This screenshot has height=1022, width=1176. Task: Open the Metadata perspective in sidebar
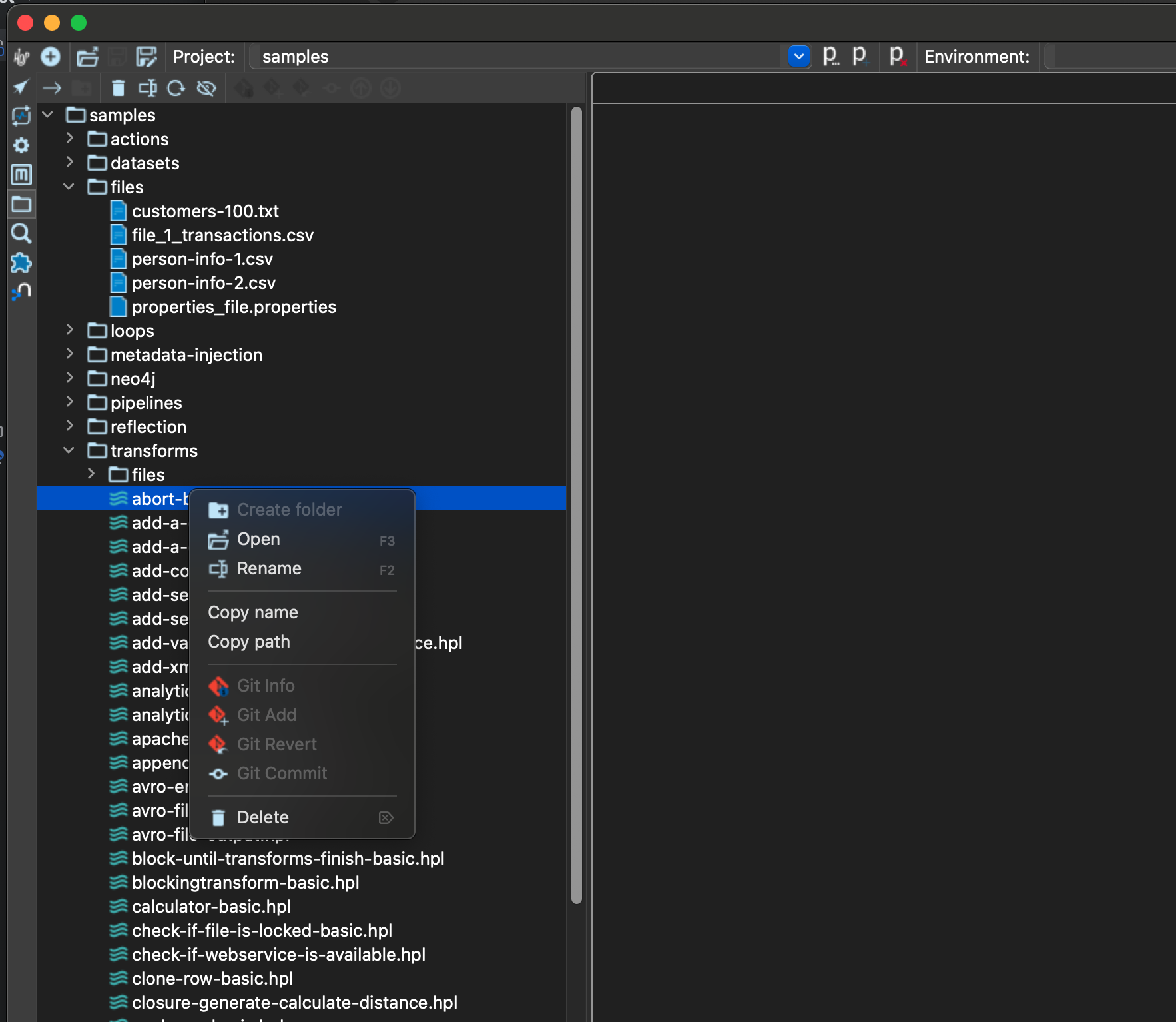pyautogui.click(x=21, y=175)
